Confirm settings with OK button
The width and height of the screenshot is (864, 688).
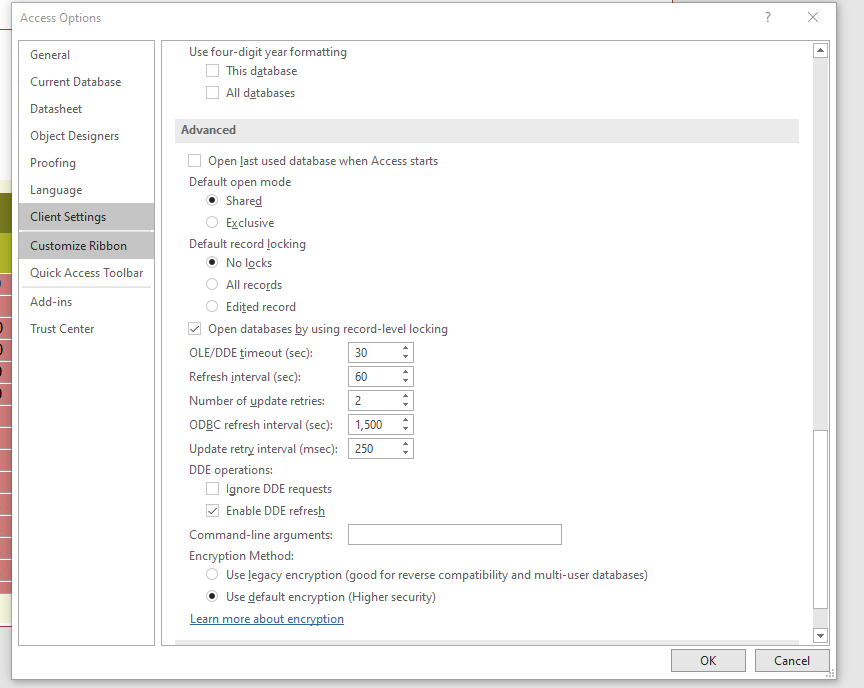pos(708,660)
